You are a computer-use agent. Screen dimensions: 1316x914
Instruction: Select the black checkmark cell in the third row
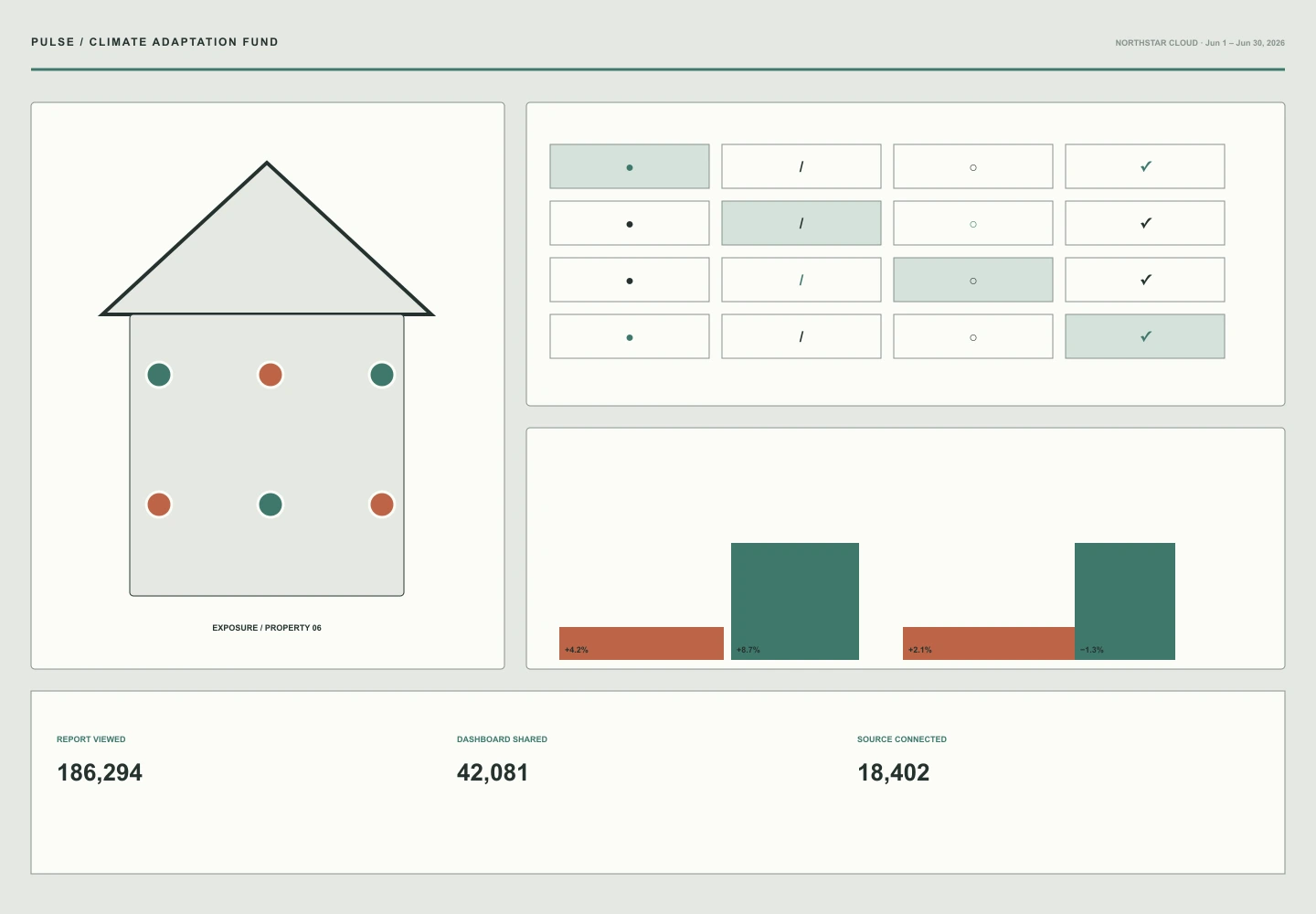point(1145,280)
